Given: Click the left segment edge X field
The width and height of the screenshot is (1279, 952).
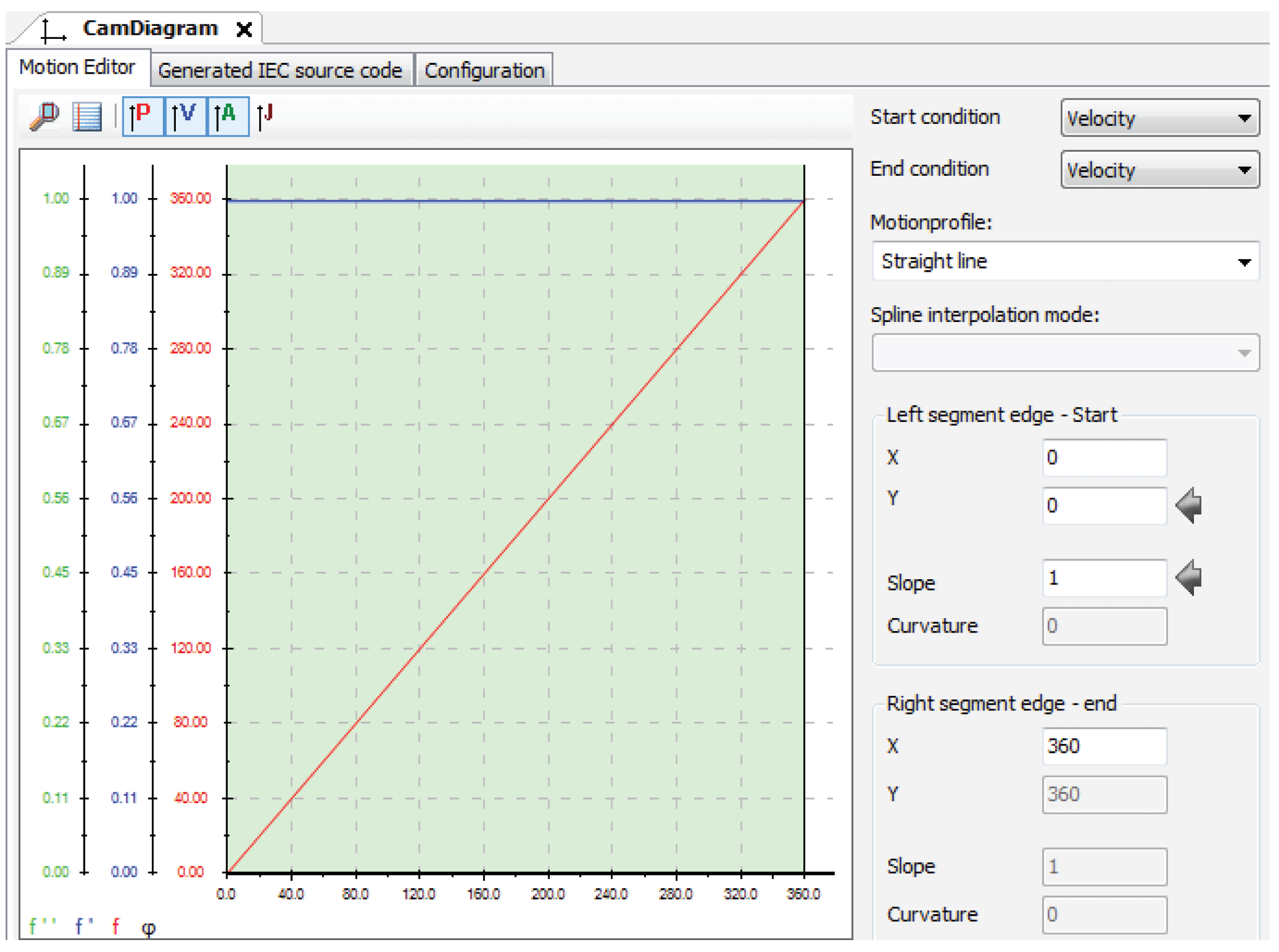Looking at the screenshot, I should tap(1104, 458).
